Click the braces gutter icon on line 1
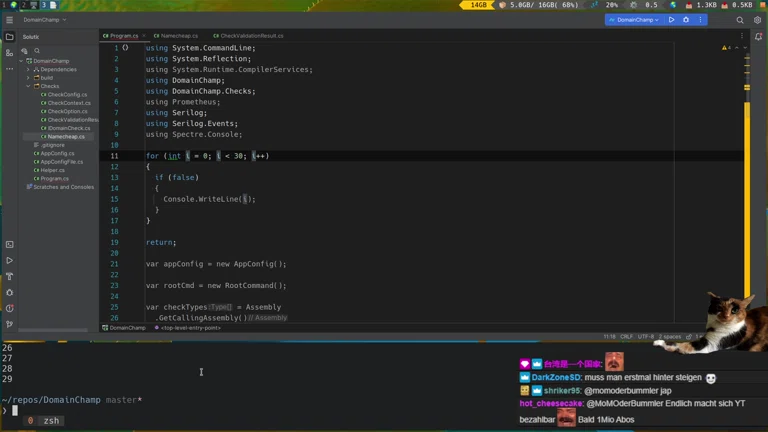The image size is (768, 432). (x=125, y=48)
